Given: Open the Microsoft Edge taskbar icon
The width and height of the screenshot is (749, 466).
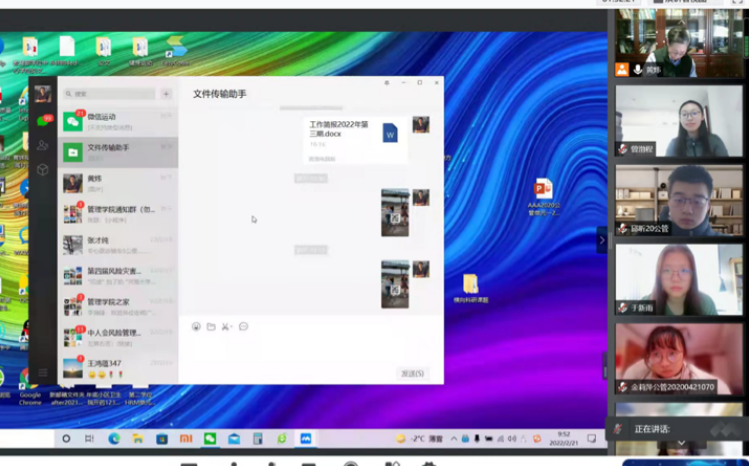Looking at the screenshot, I should 114,438.
